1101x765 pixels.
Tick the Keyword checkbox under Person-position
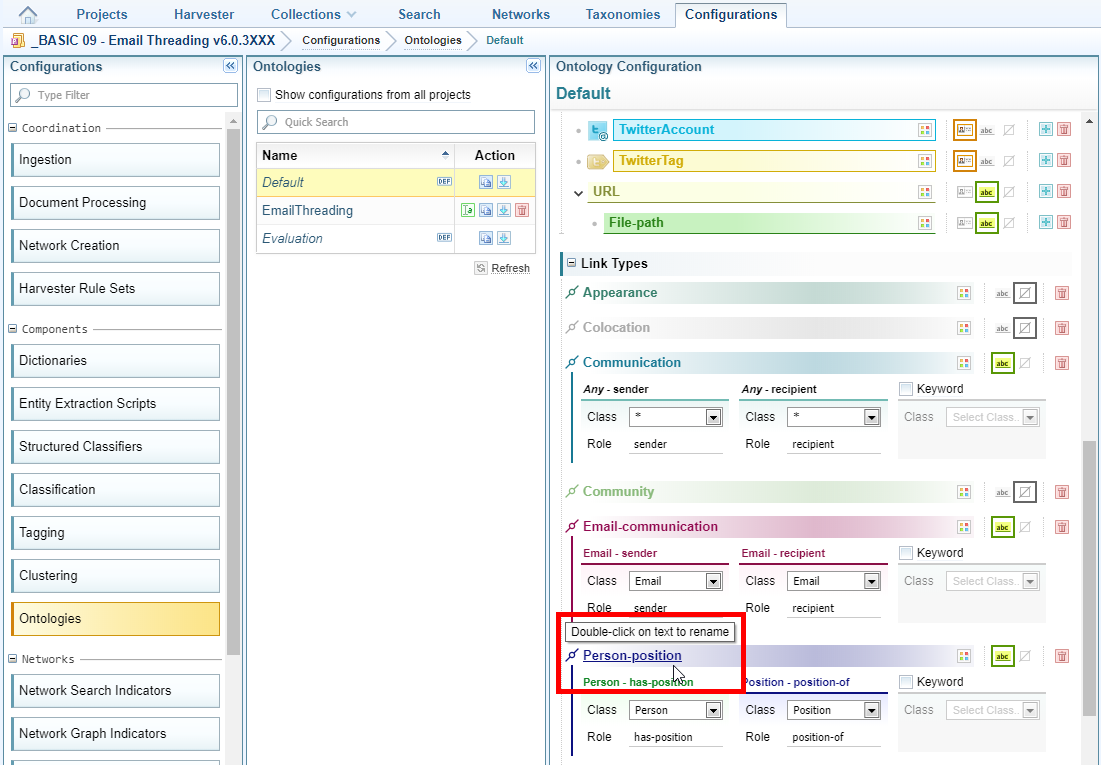tap(906, 682)
